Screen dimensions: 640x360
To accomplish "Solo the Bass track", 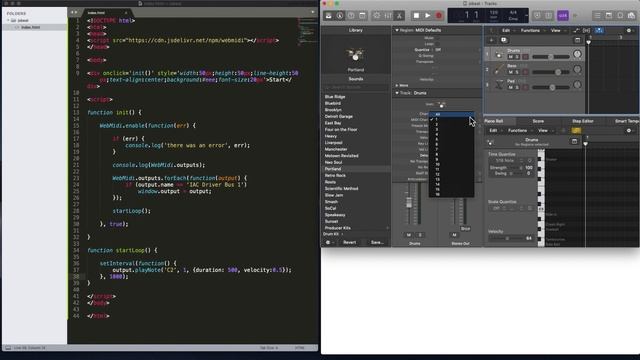I will (x=517, y=72).
